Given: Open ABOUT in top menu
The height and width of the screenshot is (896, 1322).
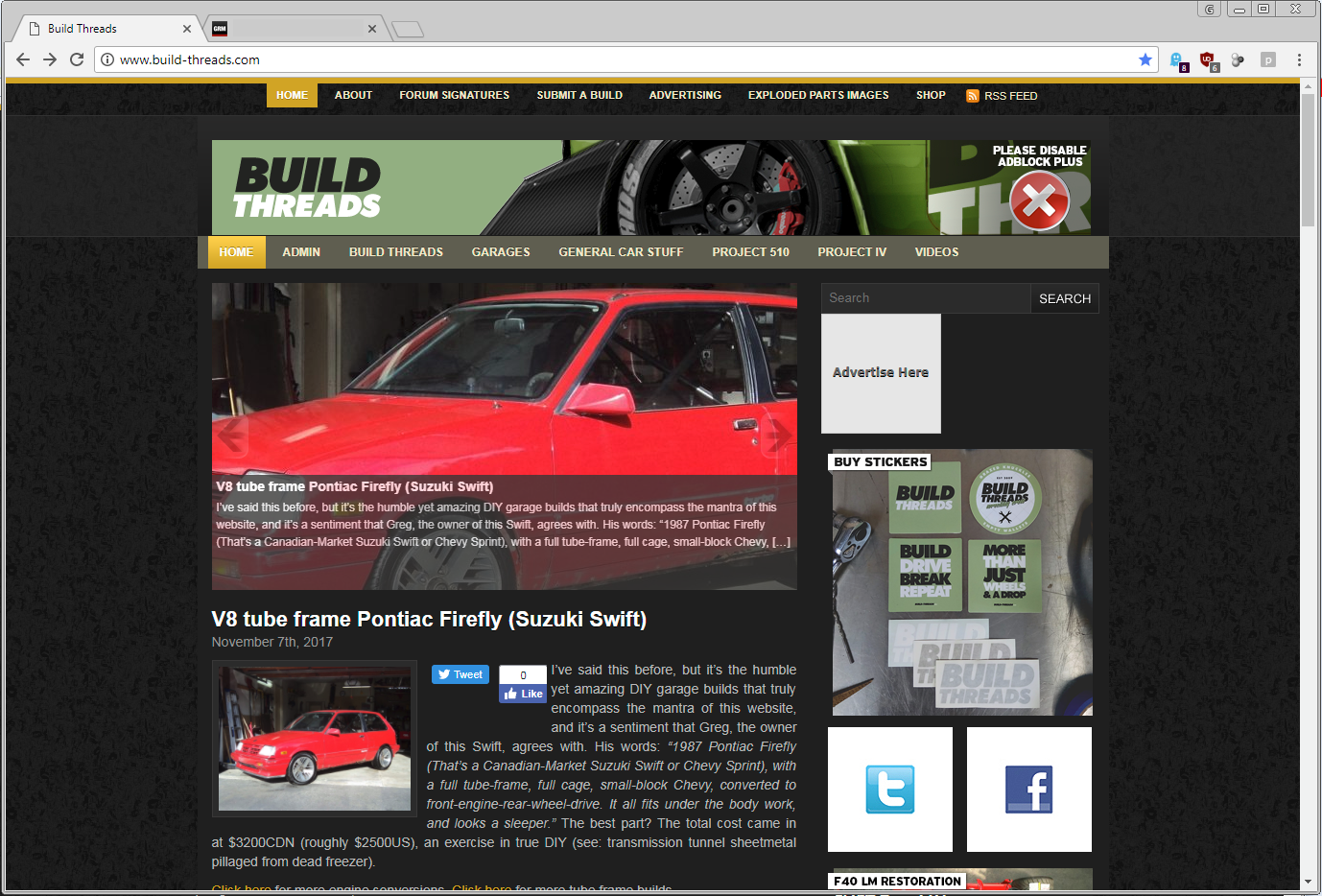Looking at the screenshot, I should pyautogui.click(x=353, y=95).
